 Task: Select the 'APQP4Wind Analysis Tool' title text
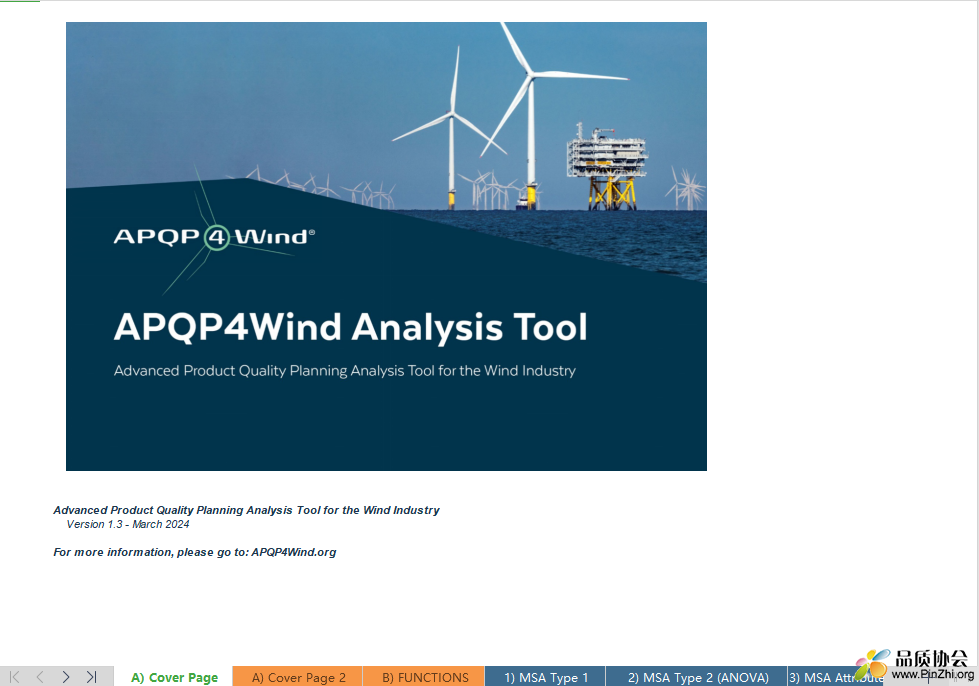tap(350, 327)
